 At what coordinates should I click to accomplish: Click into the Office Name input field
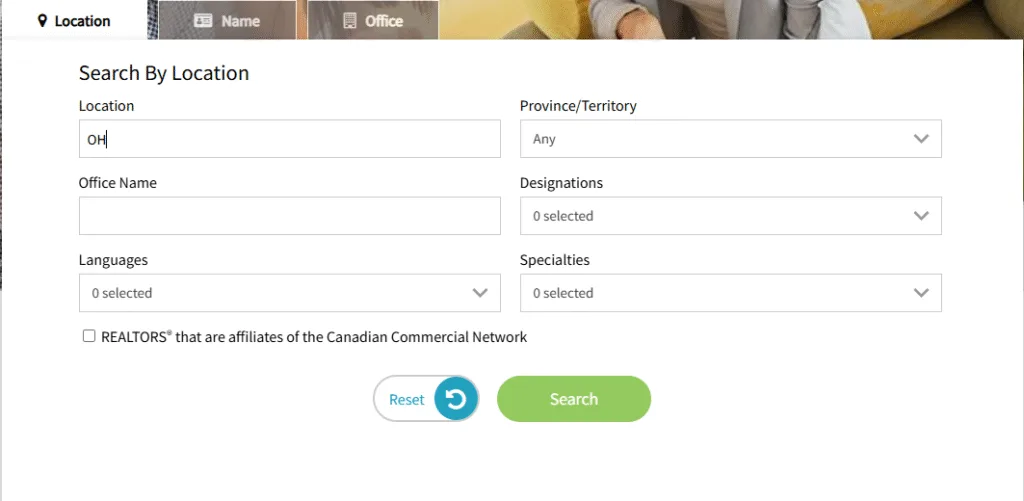tap(289, 216)
